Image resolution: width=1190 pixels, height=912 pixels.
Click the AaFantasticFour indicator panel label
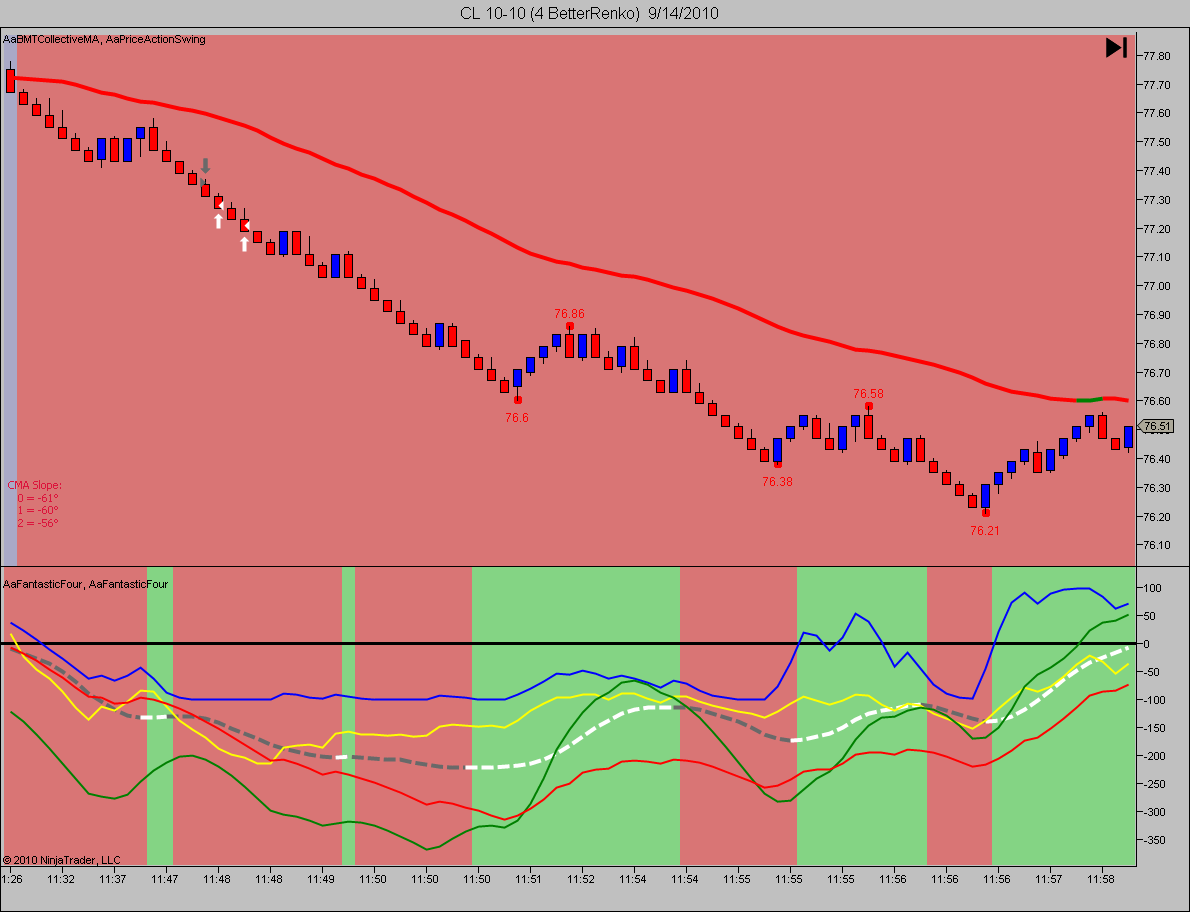tap(86, 584)
